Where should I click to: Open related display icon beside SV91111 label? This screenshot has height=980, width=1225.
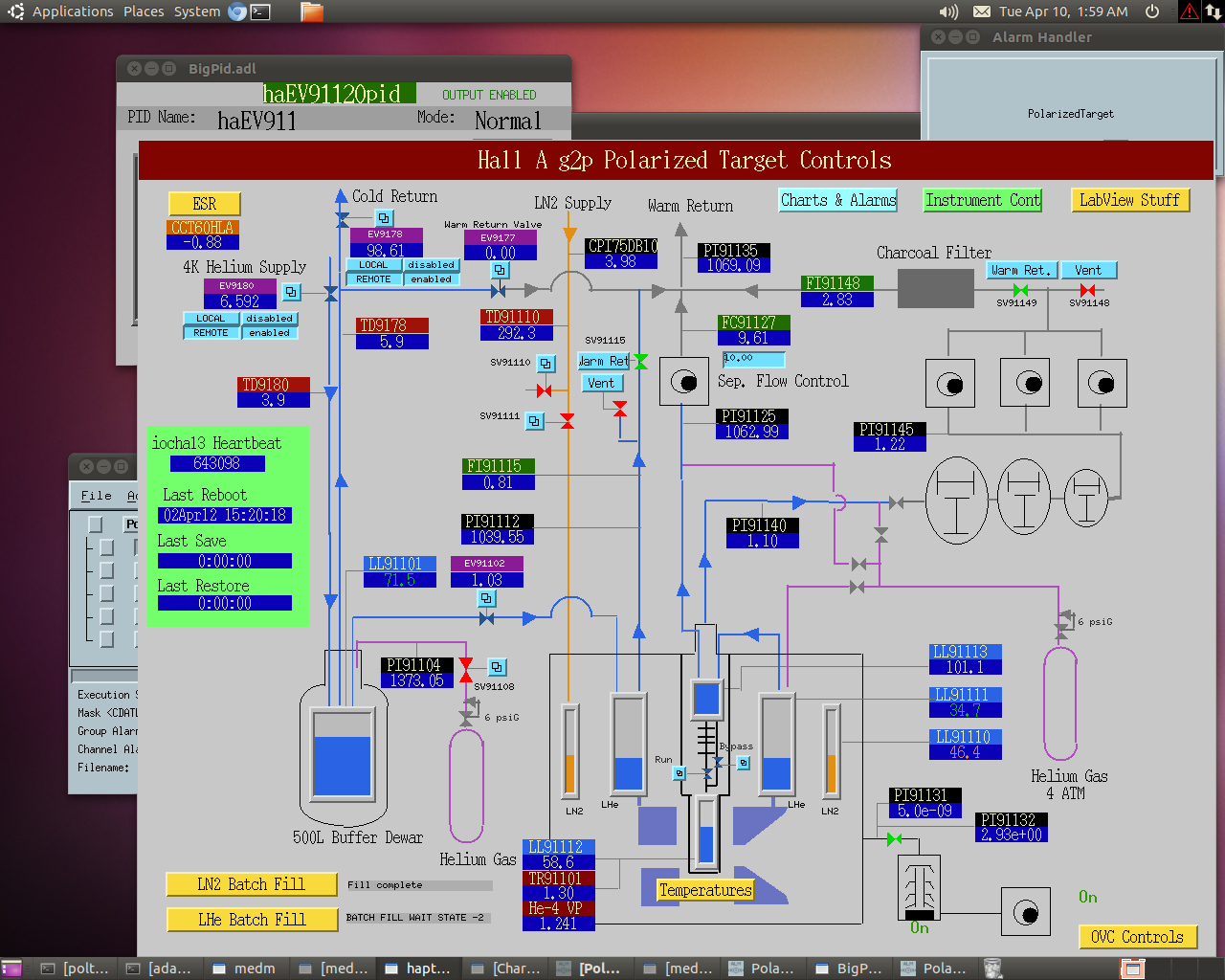click(x=535, y=421)
